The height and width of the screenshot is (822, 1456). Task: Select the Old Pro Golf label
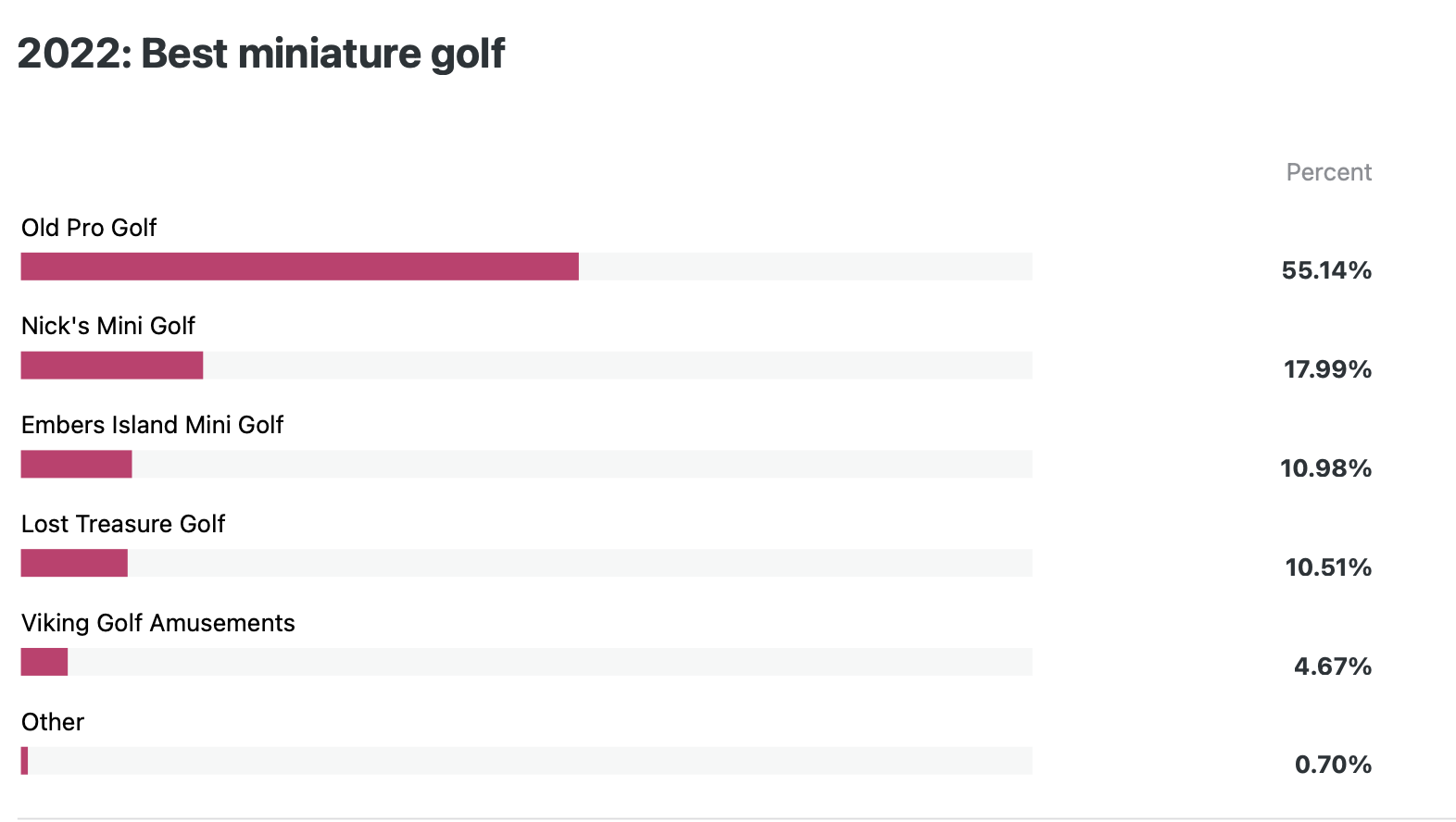(89, 228)
